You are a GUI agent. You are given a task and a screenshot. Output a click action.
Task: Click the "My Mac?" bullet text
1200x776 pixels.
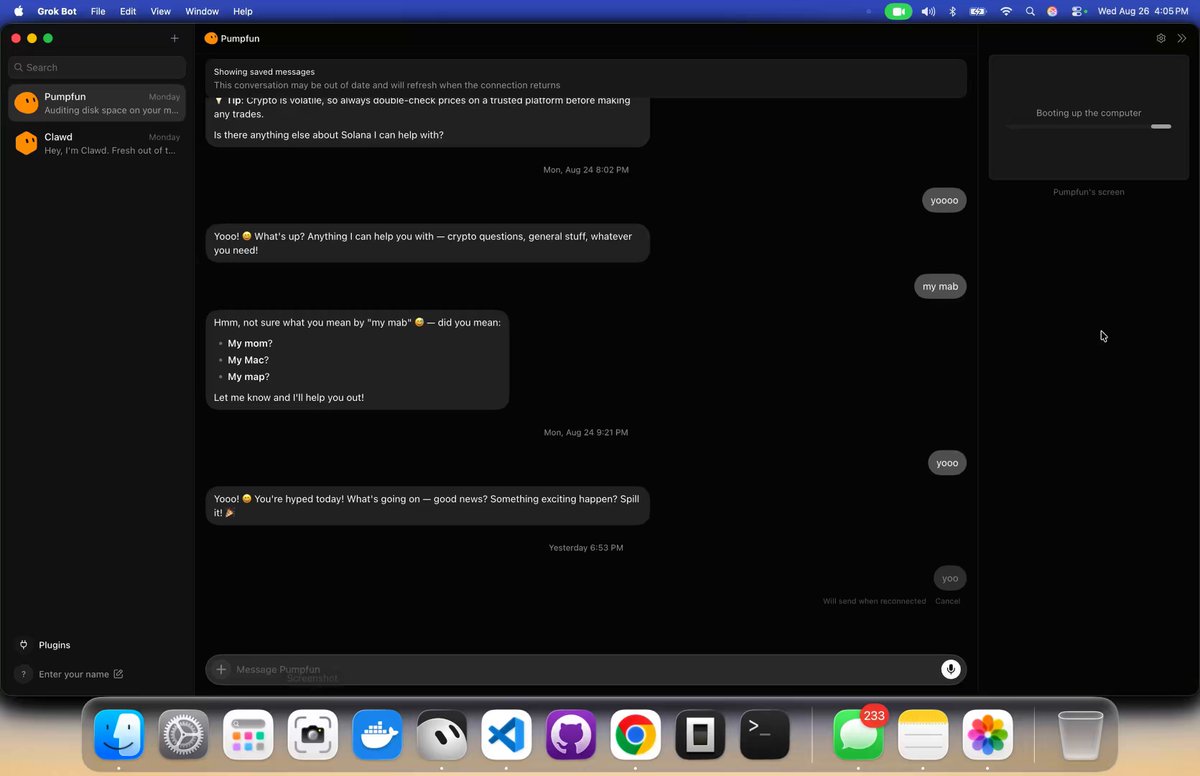248,360
